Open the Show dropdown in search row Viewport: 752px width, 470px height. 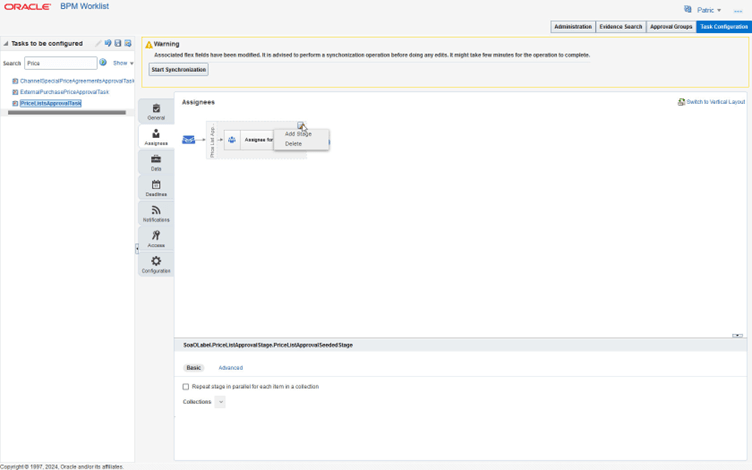coord(123,63)
